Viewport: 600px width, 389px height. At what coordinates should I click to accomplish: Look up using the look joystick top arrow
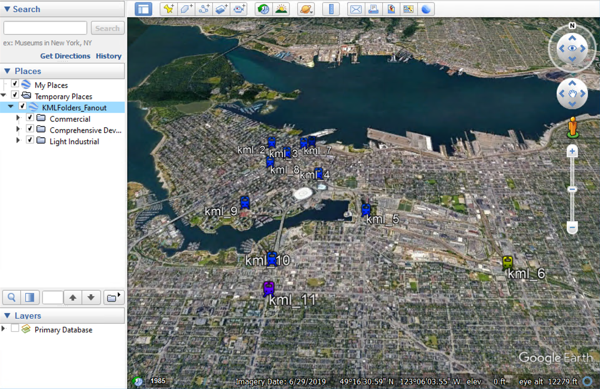click(x=572, y=38)
